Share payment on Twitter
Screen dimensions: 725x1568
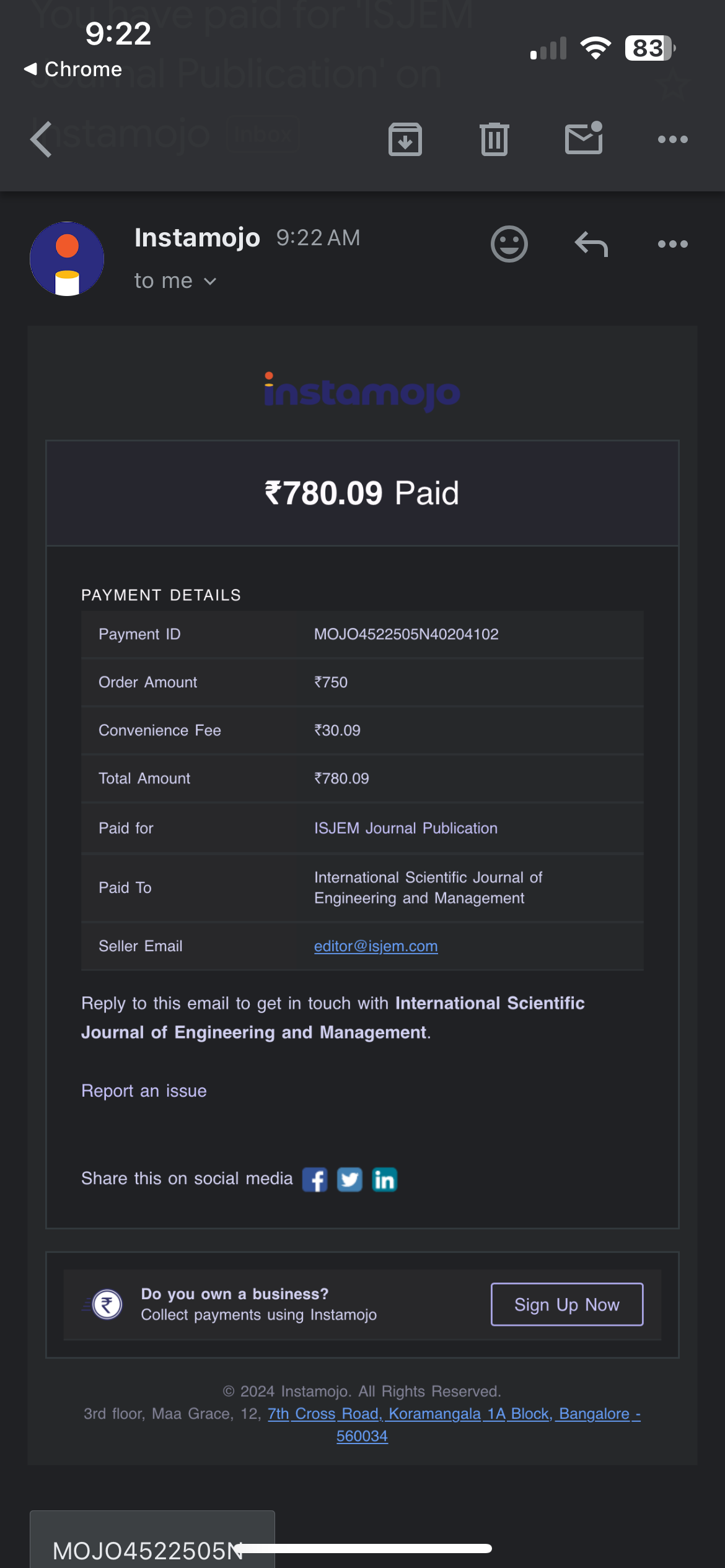349,1180
